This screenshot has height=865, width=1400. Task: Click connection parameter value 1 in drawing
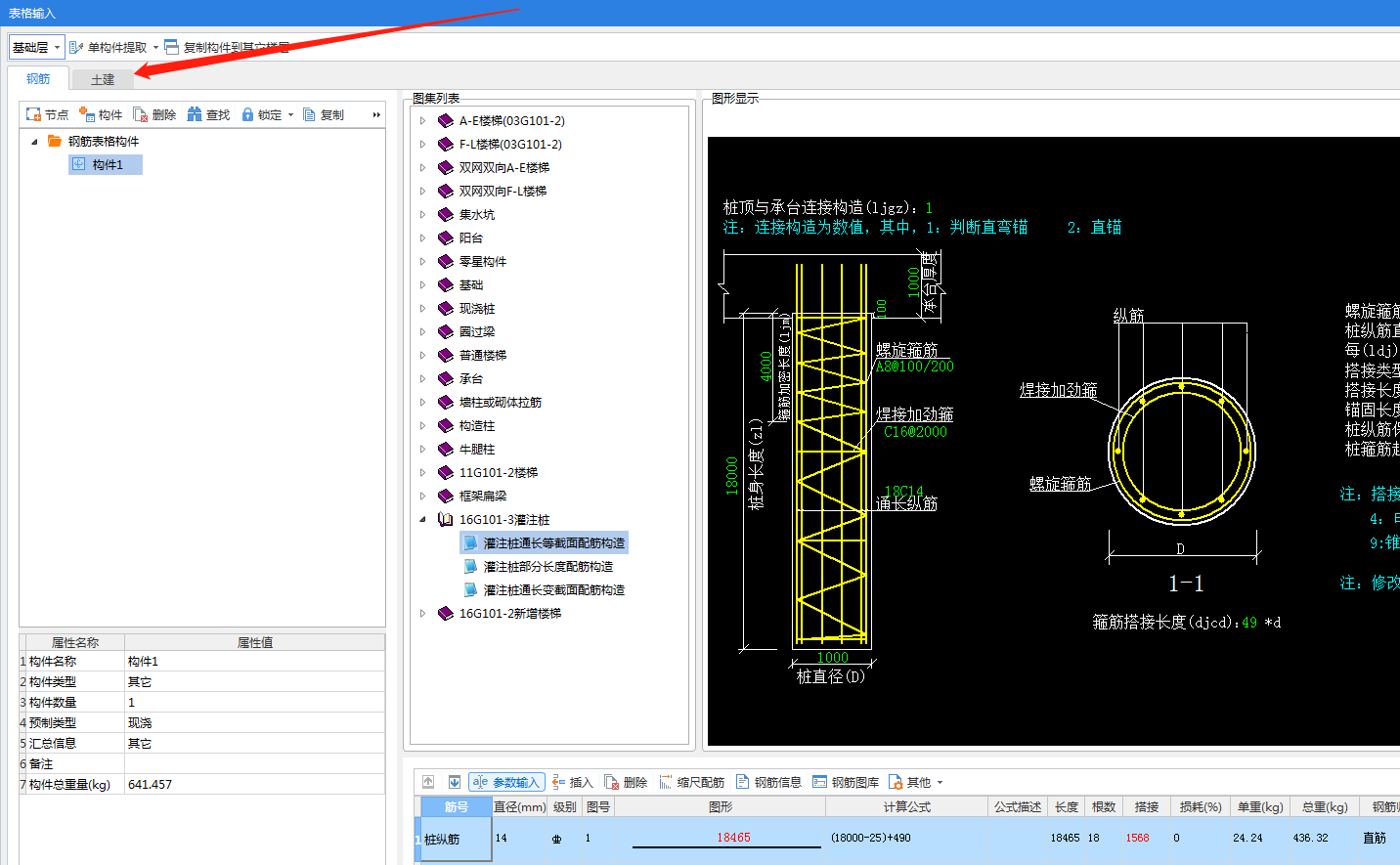pos(929,208)
